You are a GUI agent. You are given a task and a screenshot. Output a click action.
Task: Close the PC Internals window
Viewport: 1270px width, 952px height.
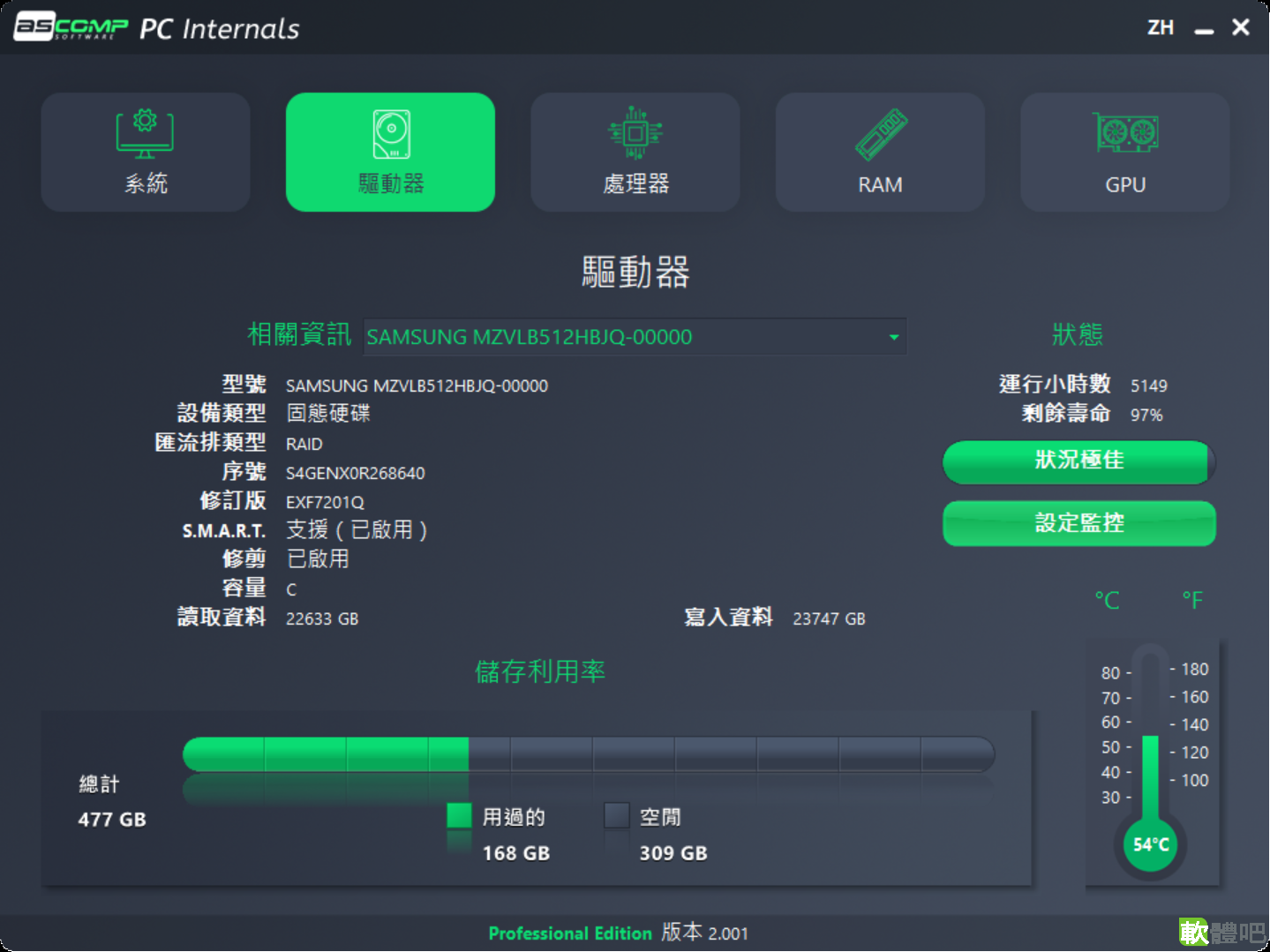1241,27
